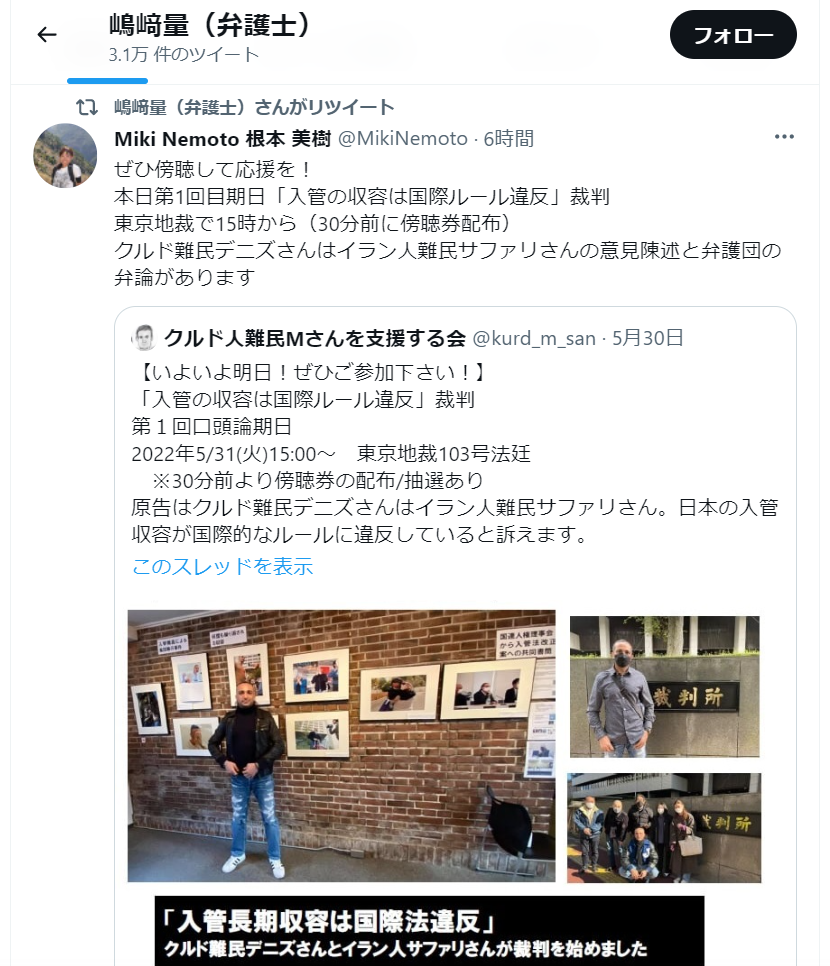
Task: Open the group photo at courthouse
Action: [x=664, y=827]
